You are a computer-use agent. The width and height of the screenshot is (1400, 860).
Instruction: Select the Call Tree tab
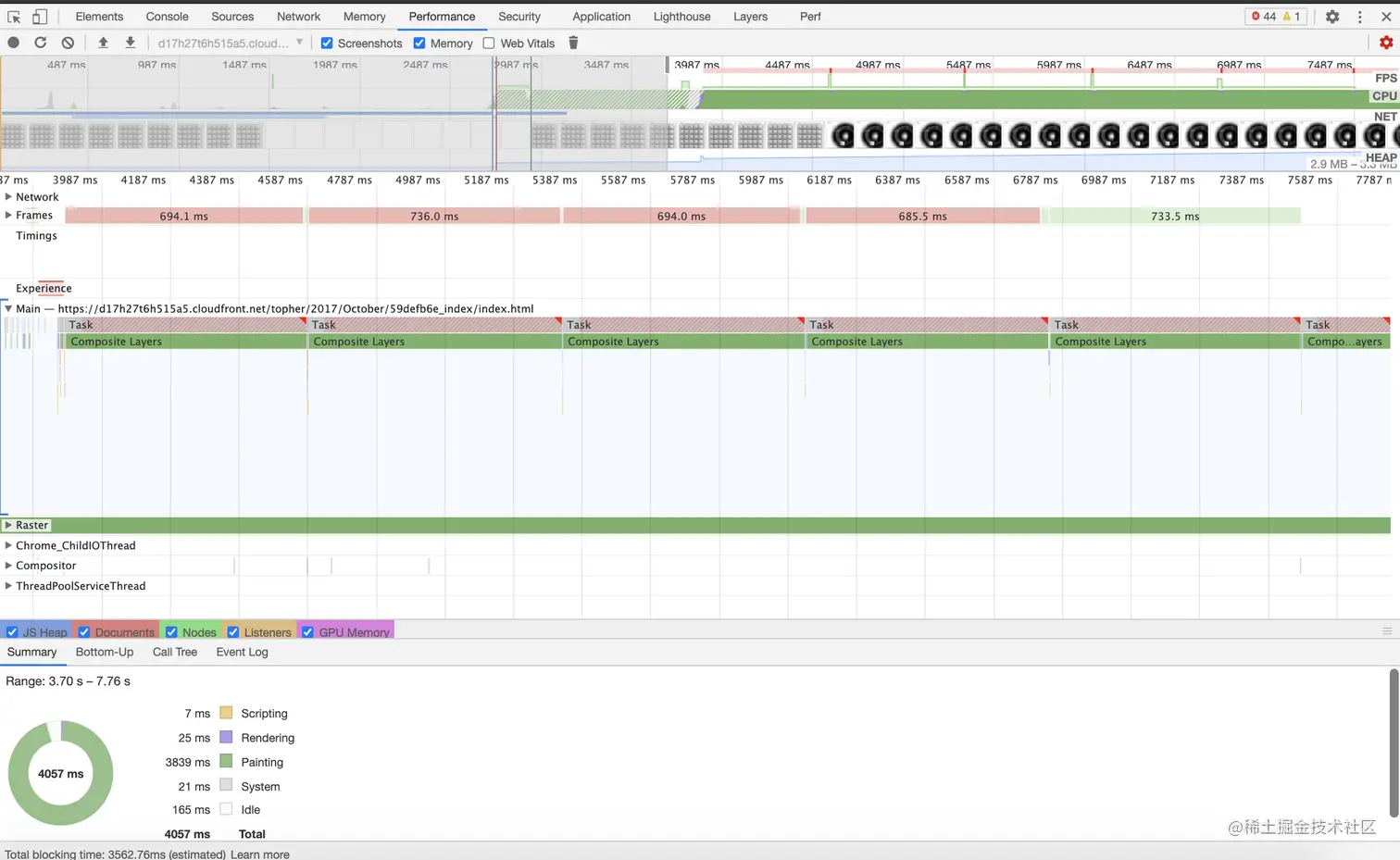[175, 652]
